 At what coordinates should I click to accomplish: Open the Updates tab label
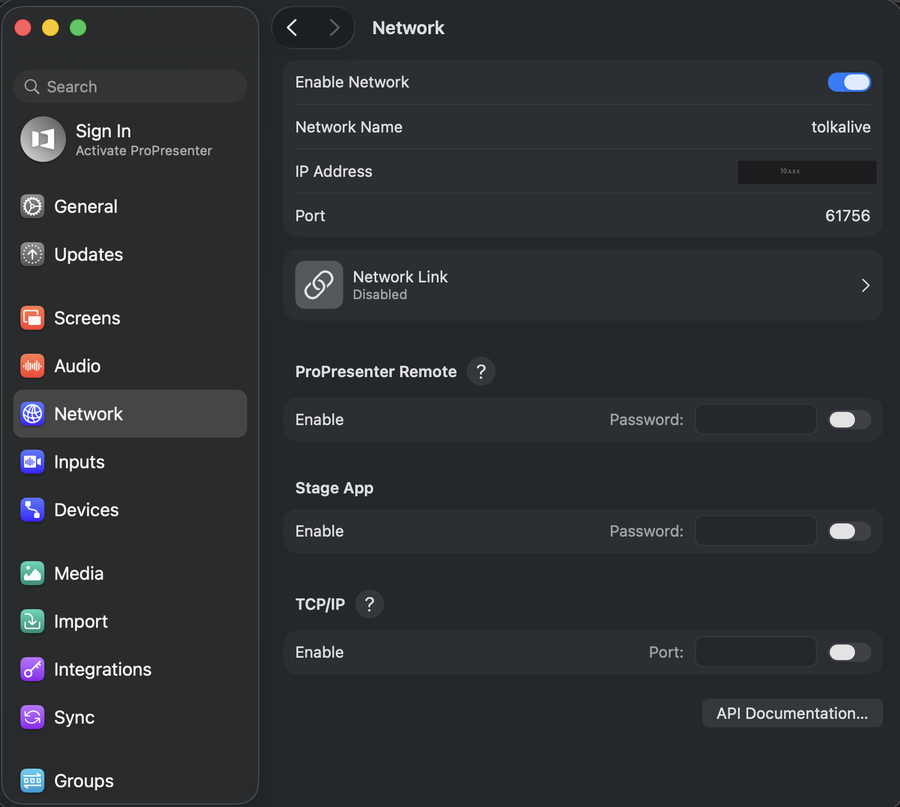(x=88, y=254)
